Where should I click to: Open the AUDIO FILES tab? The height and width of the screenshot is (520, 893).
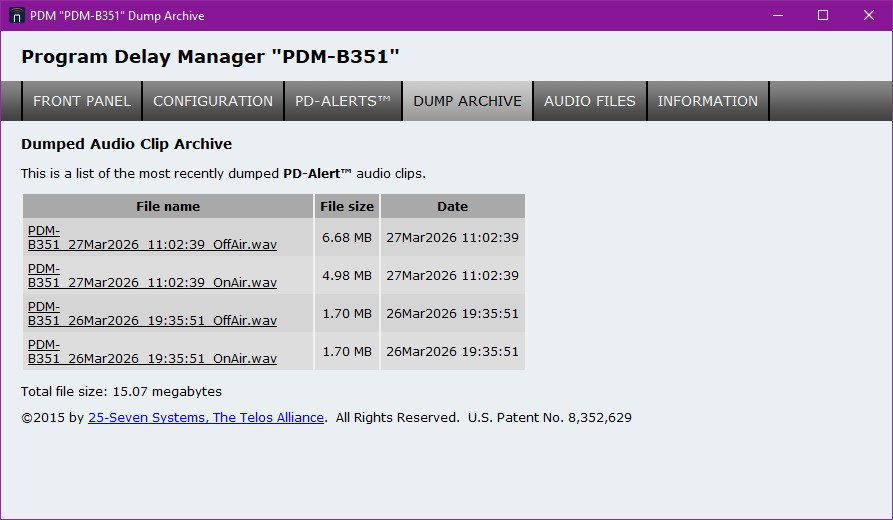(x=589, y=101)
